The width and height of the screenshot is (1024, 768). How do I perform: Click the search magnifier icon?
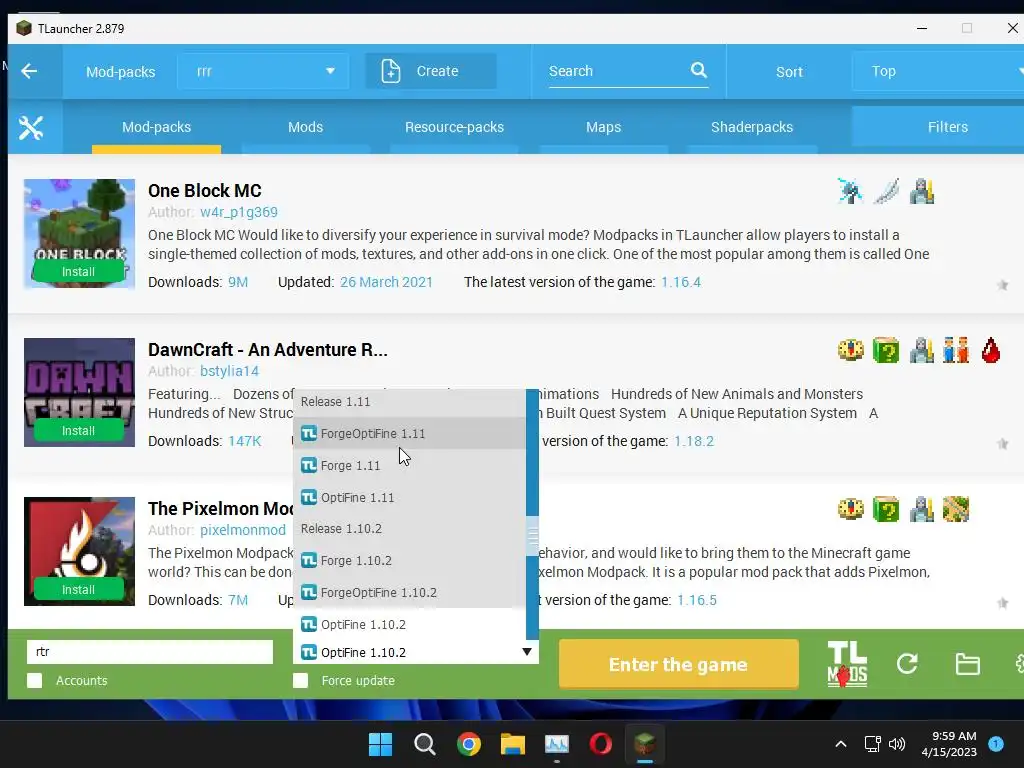[x=699, y=70]
